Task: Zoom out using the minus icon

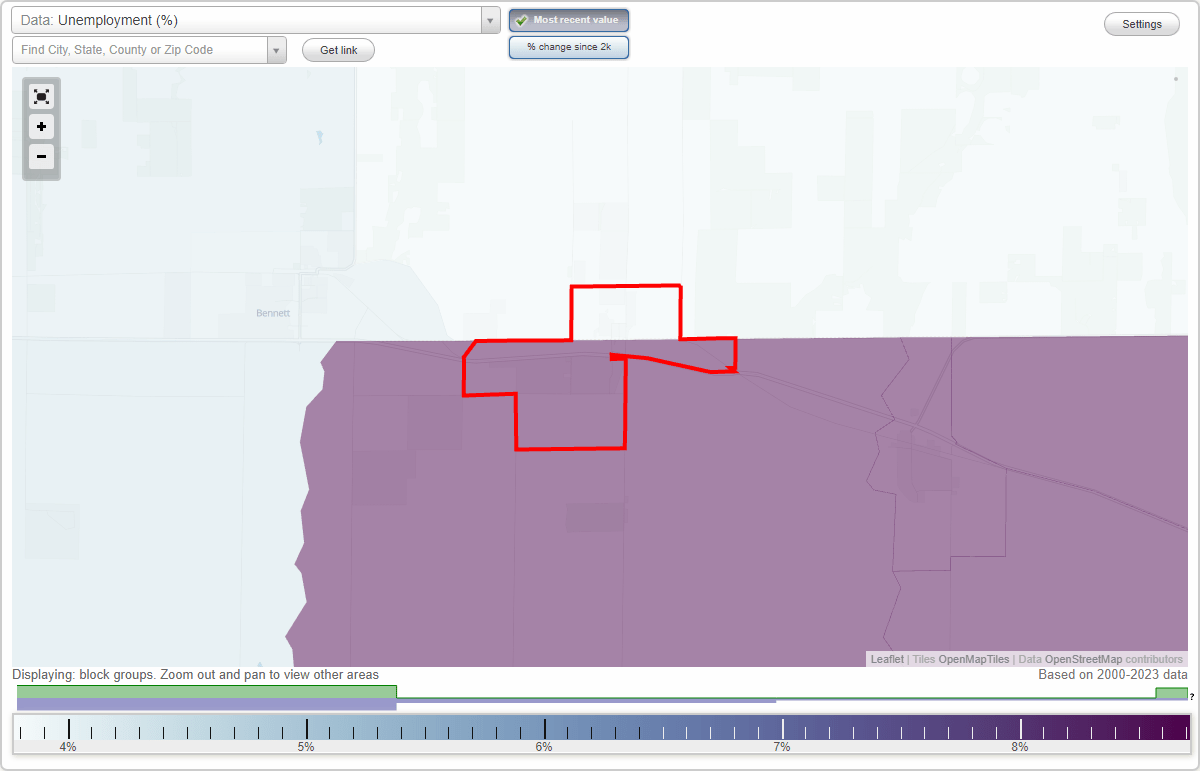Action: tap(41, 157)
